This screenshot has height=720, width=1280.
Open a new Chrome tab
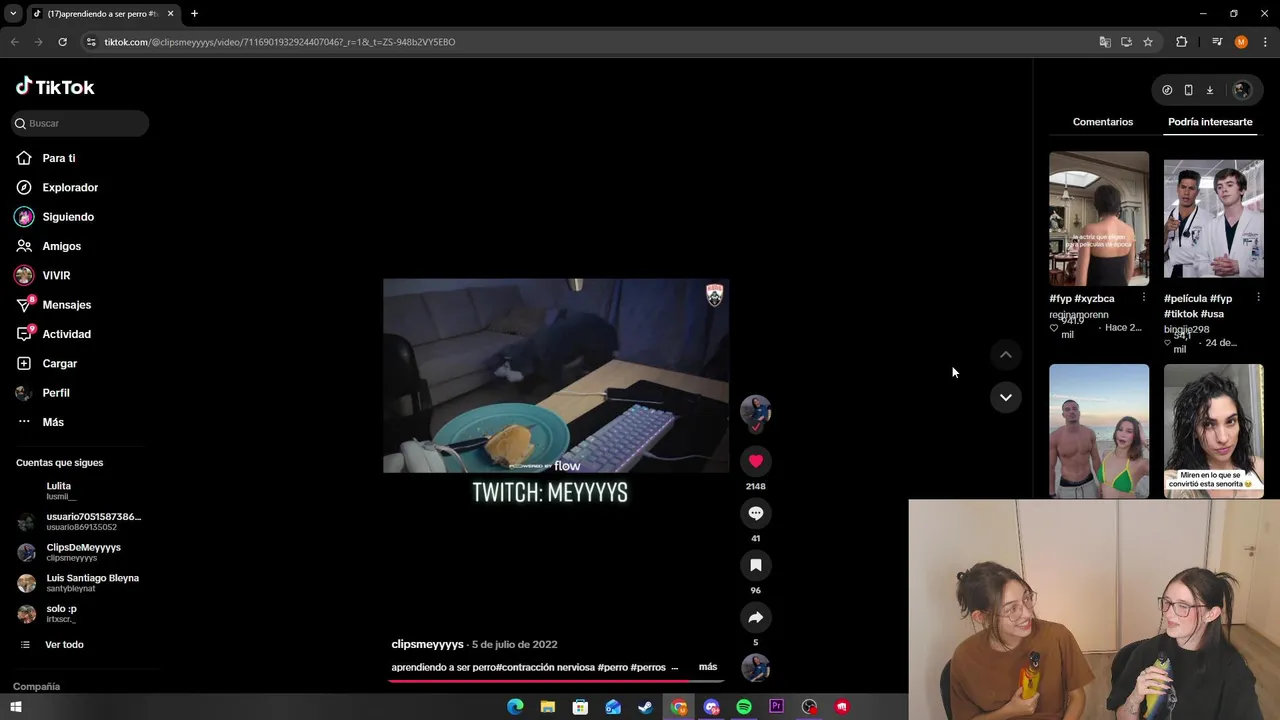(194, 13)
